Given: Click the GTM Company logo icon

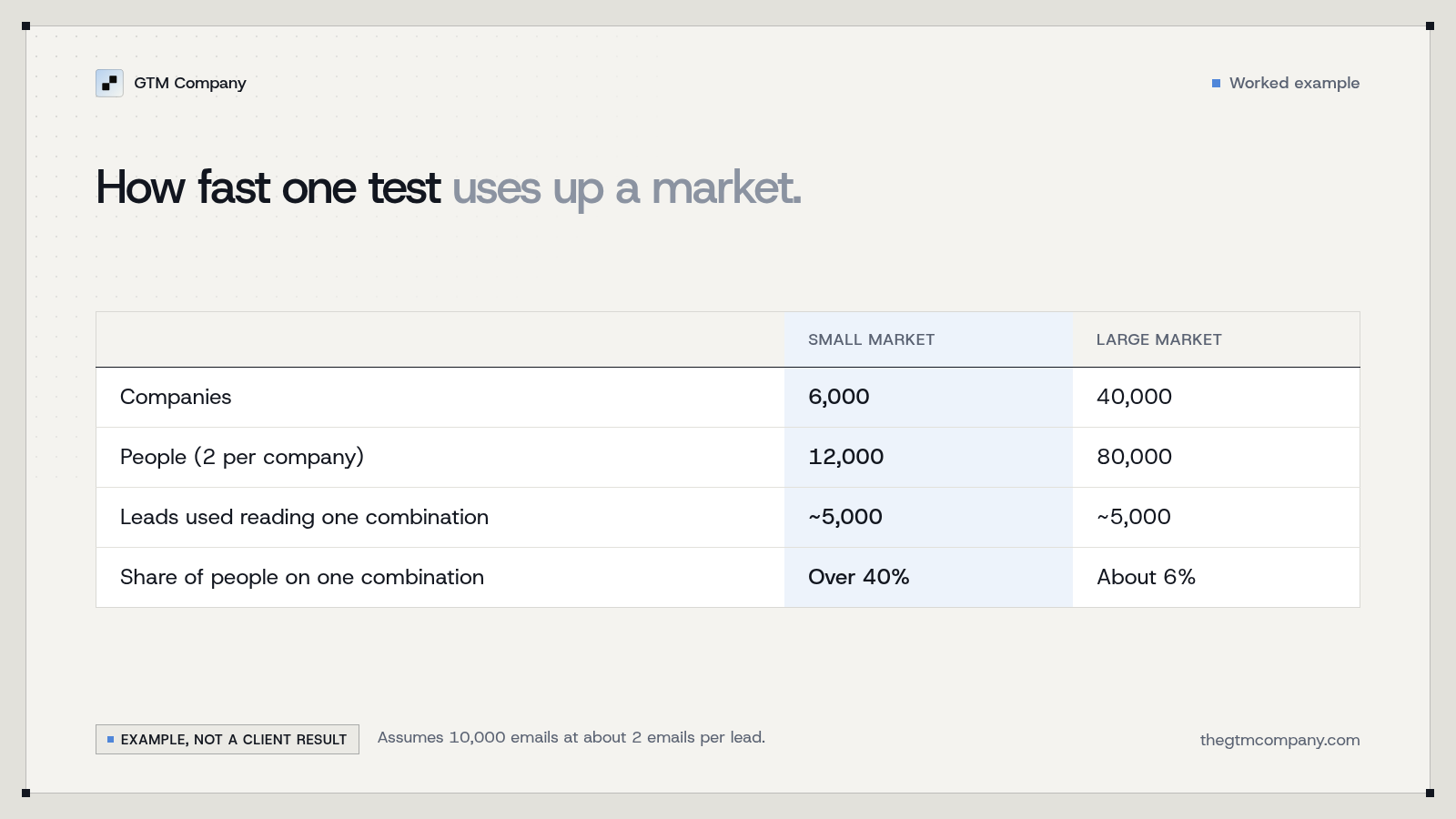Looking at the screenshot, I should 109,83.
